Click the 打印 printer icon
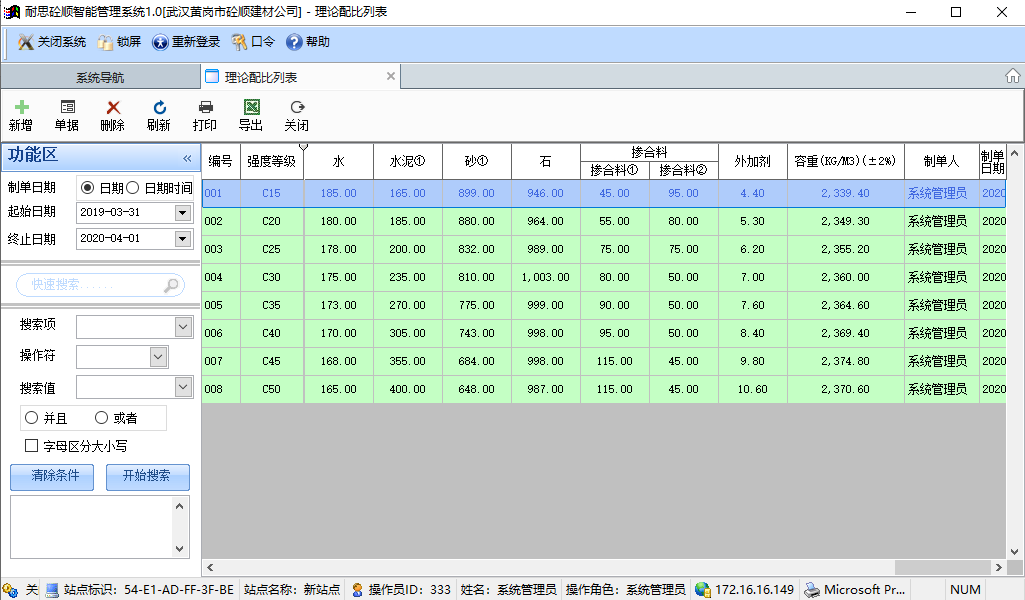This screenshot has height=600, width=1025. [205, 107]
